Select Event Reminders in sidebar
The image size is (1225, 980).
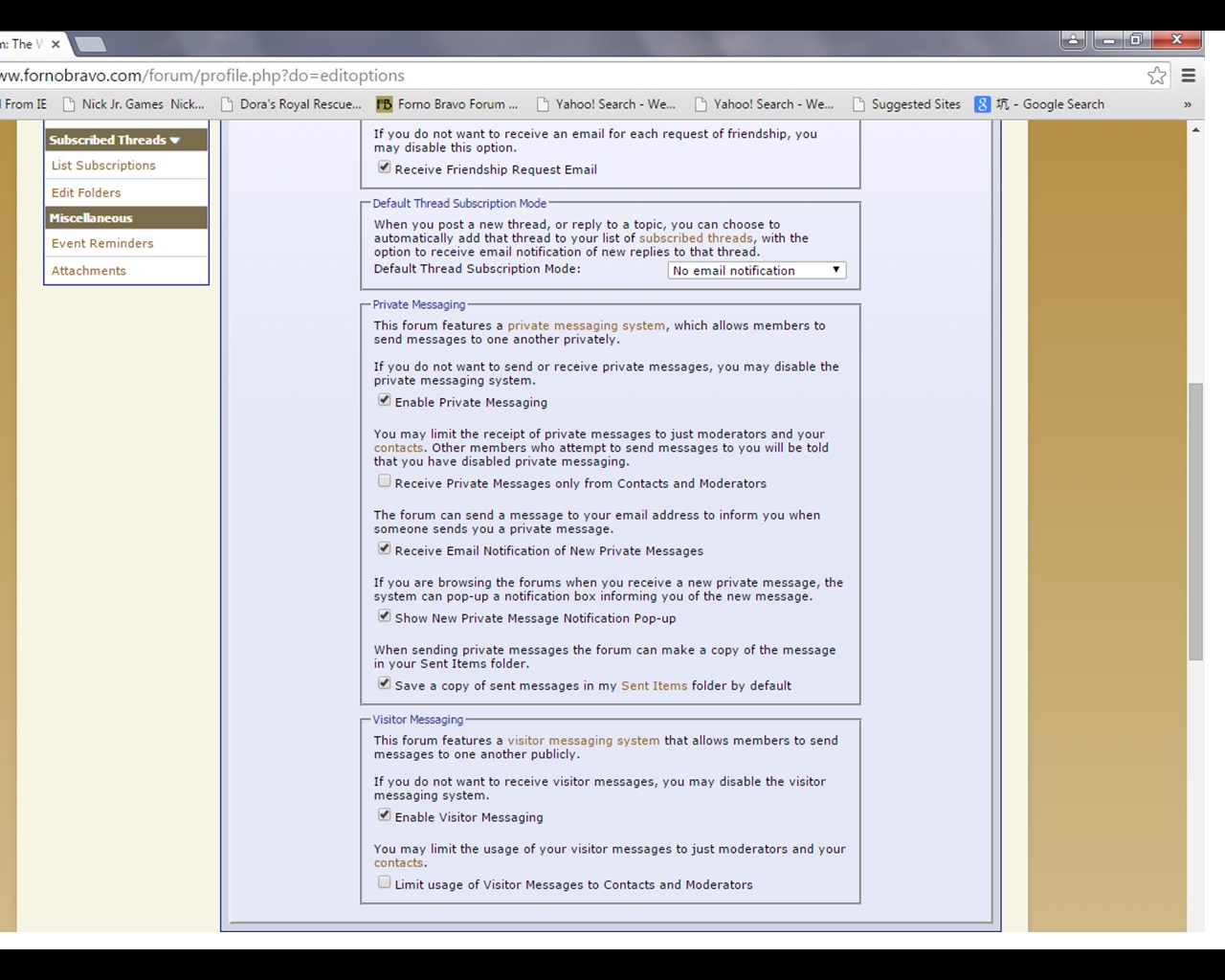point(102,244)
